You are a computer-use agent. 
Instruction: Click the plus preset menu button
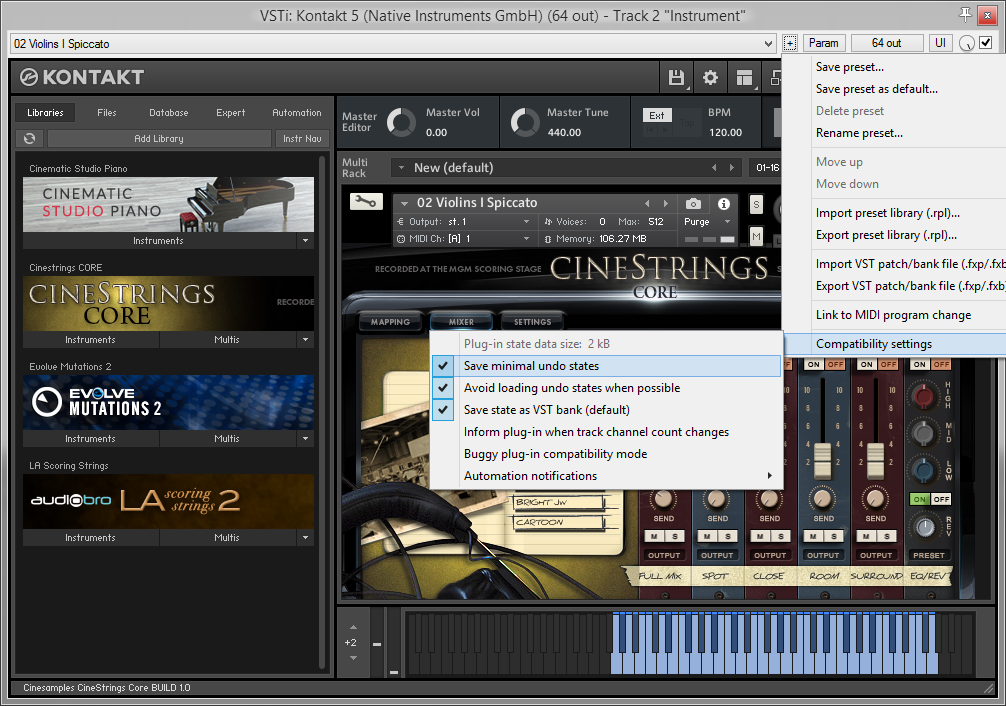coord(790,43)
